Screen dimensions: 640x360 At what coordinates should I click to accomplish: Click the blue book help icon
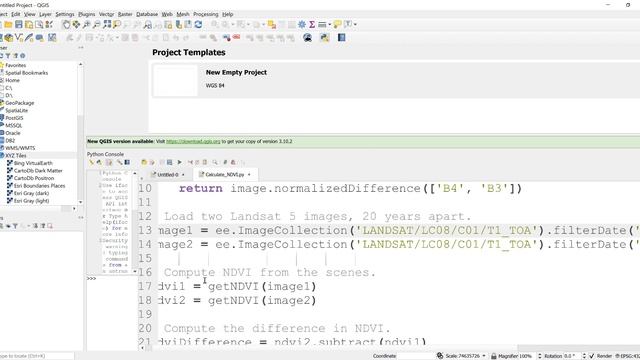tap(342, 38)
